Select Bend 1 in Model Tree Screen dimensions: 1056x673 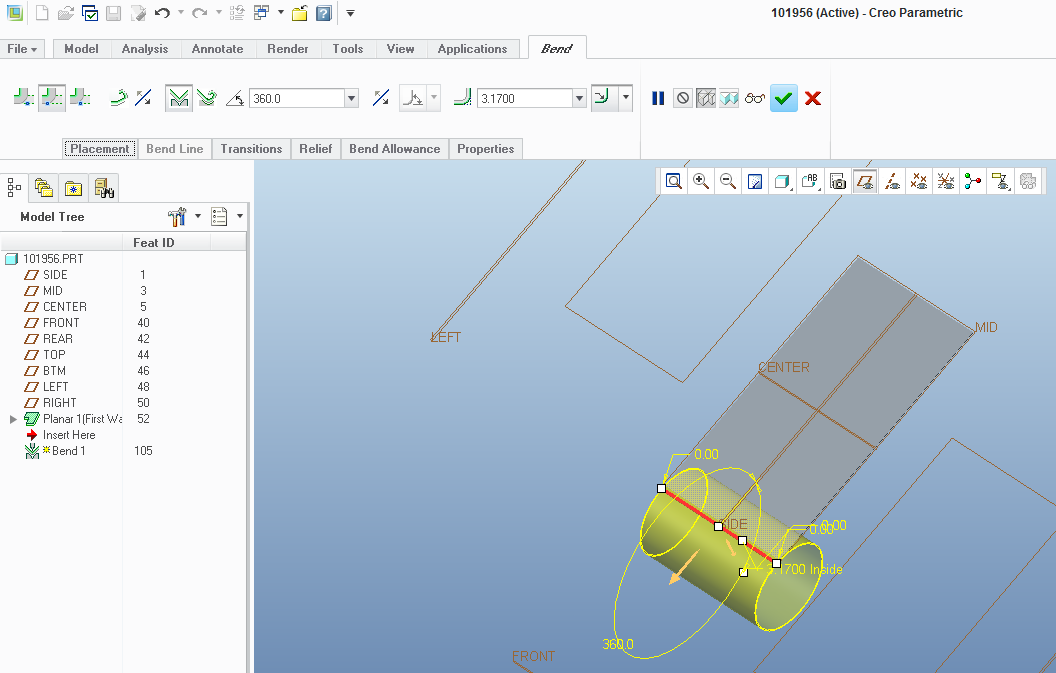point(68,451)
